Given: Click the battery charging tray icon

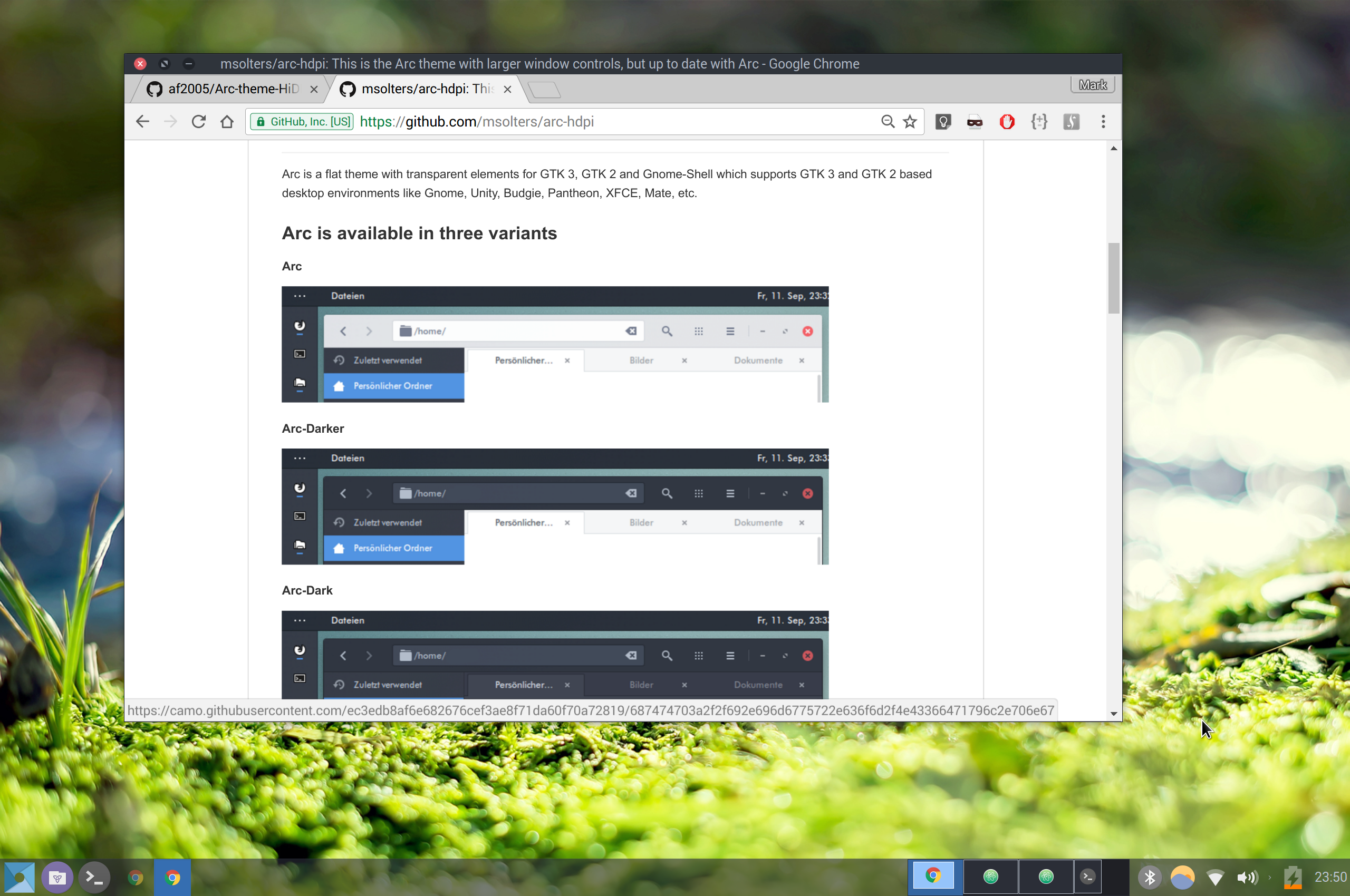Looking at the screenshot, I should 1292,878.
